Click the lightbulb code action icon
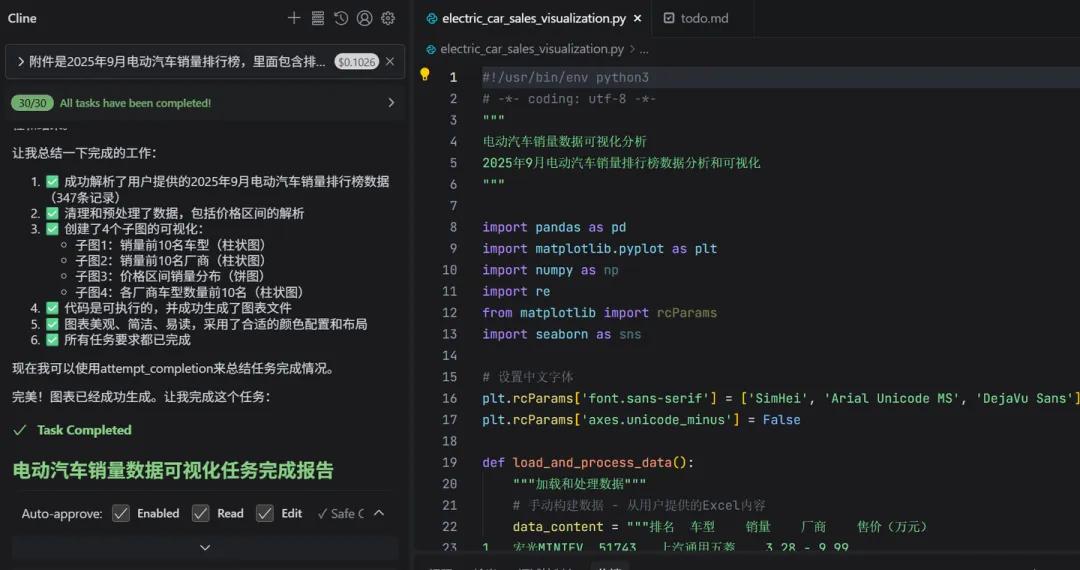 click(x=425, y=74)
